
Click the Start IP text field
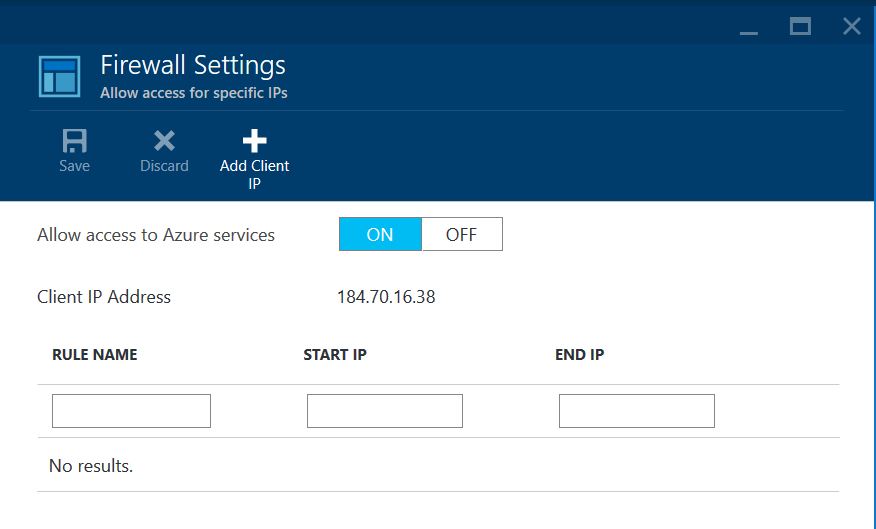(384, 411)
